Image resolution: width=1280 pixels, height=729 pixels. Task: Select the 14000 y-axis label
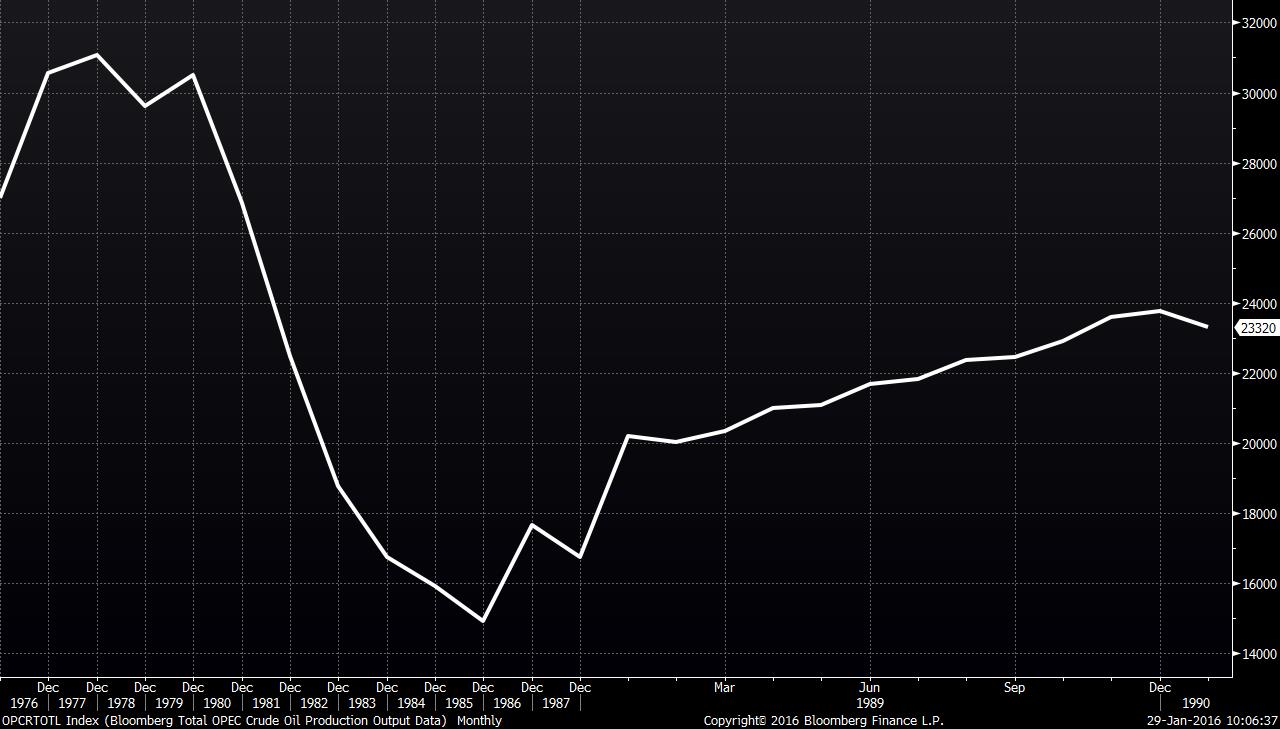click(x=1257, y=654)
